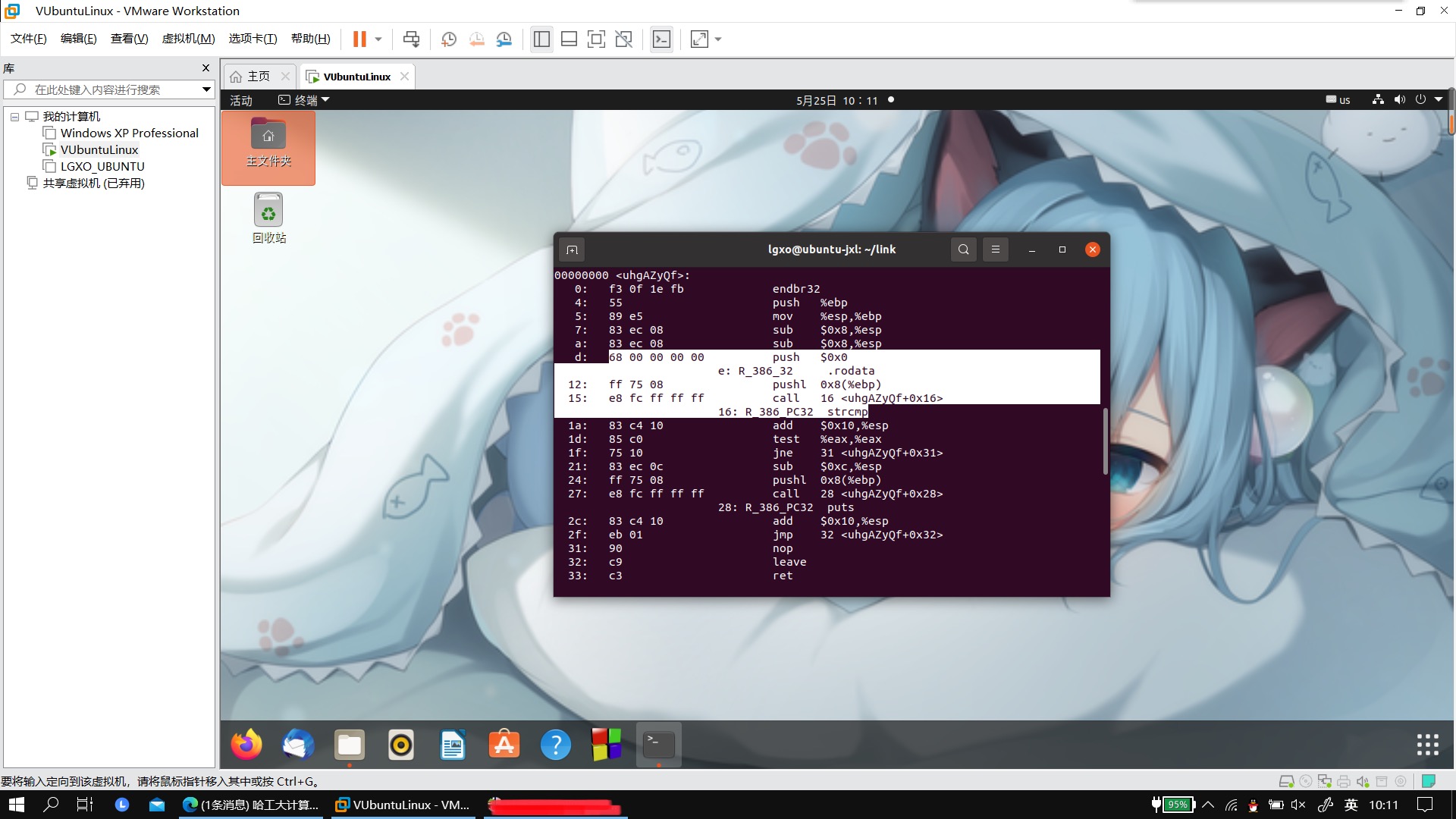1456x819 pixels.
Task: Click the Ubuntu network status icon
Action: pos(1378,100)
